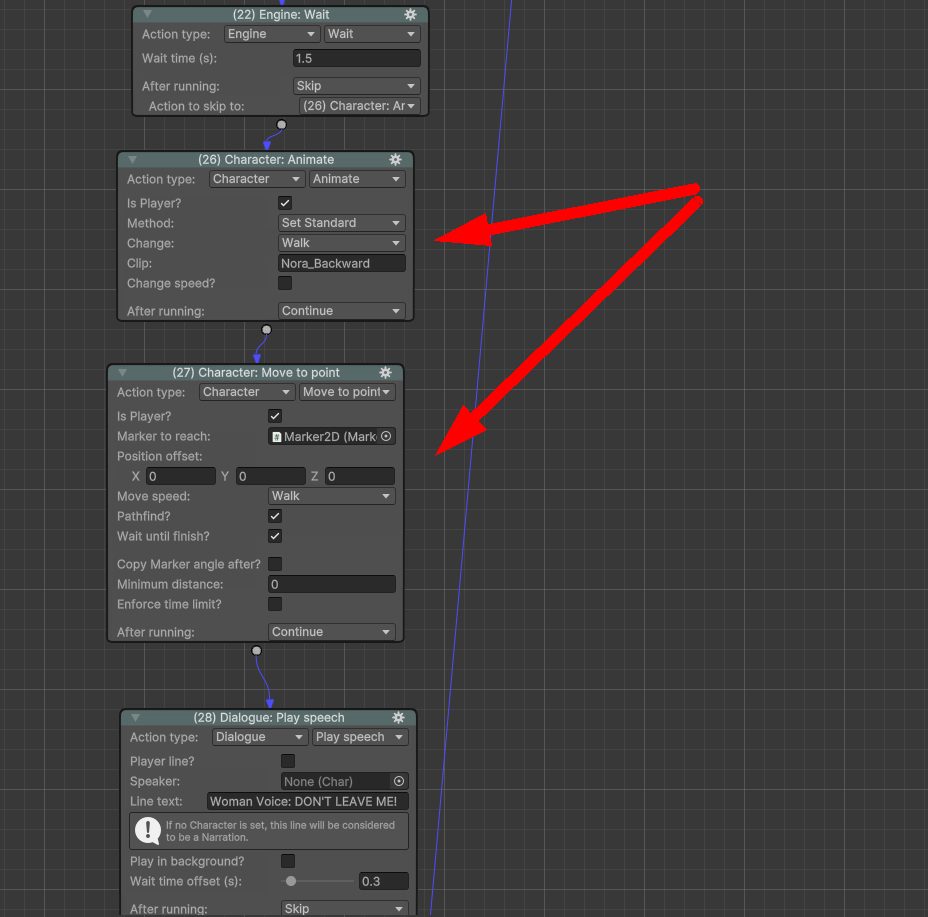This screenshot has height=917, width=928.
Task: Collapse node 26 Character: Animate
Action: click(x=133, y=160)
